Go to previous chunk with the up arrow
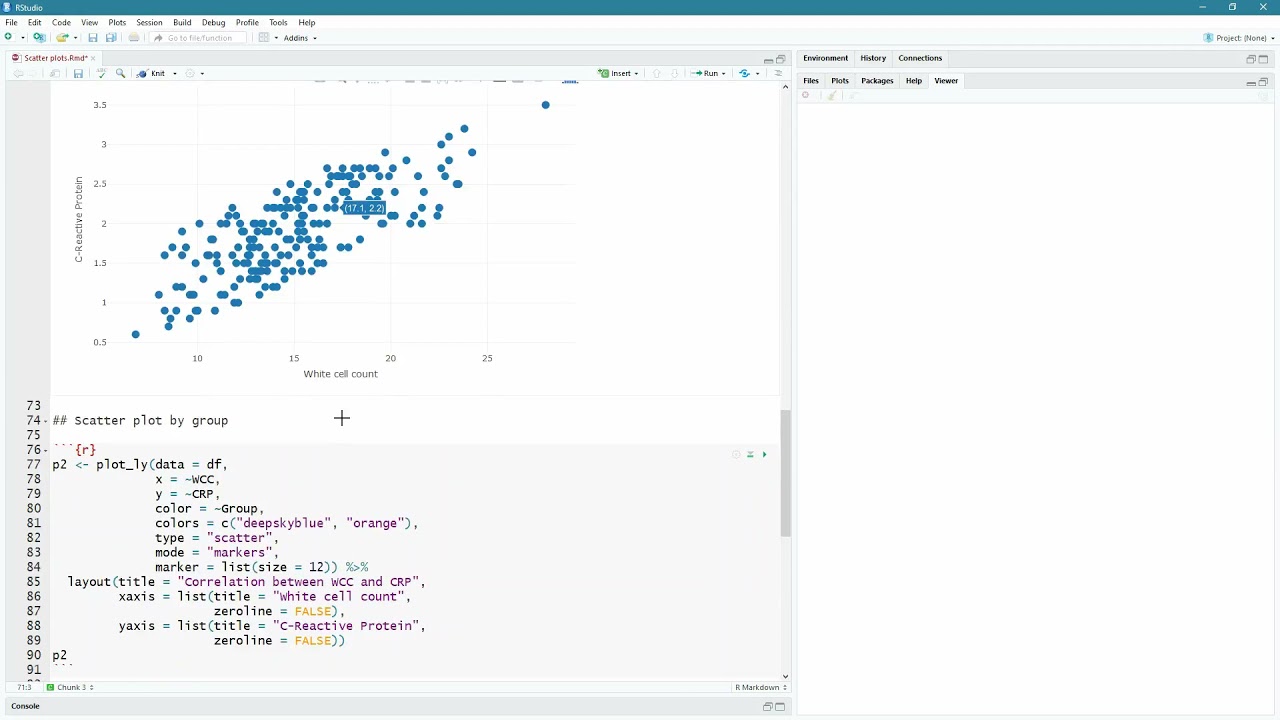1280x720 pixels. point(657,73)
